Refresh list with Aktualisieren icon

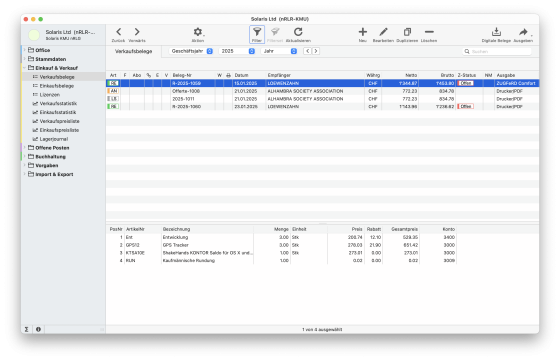coord(298,32)
